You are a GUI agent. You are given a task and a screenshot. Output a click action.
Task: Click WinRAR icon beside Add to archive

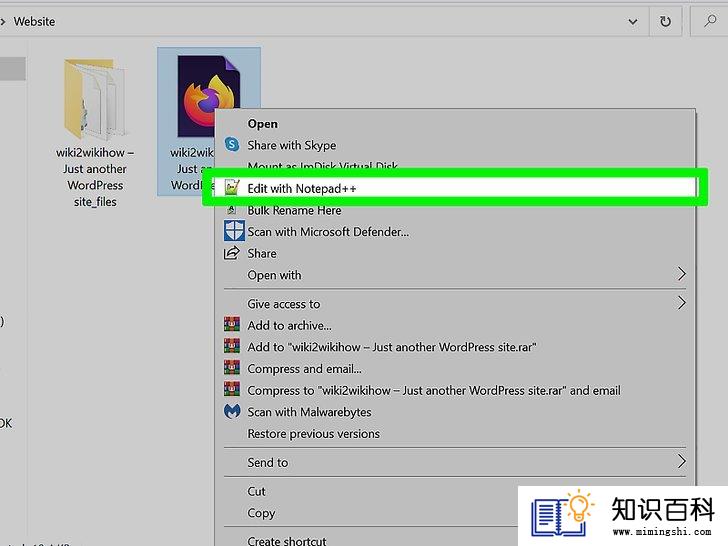tap(232, 324)
